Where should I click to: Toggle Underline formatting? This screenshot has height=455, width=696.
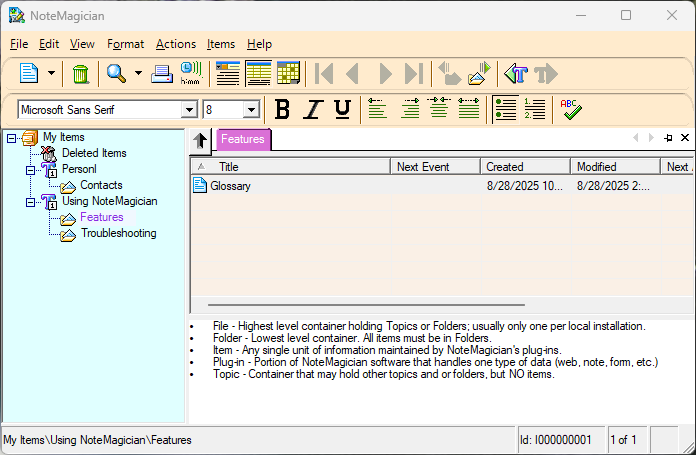point(342,109)
